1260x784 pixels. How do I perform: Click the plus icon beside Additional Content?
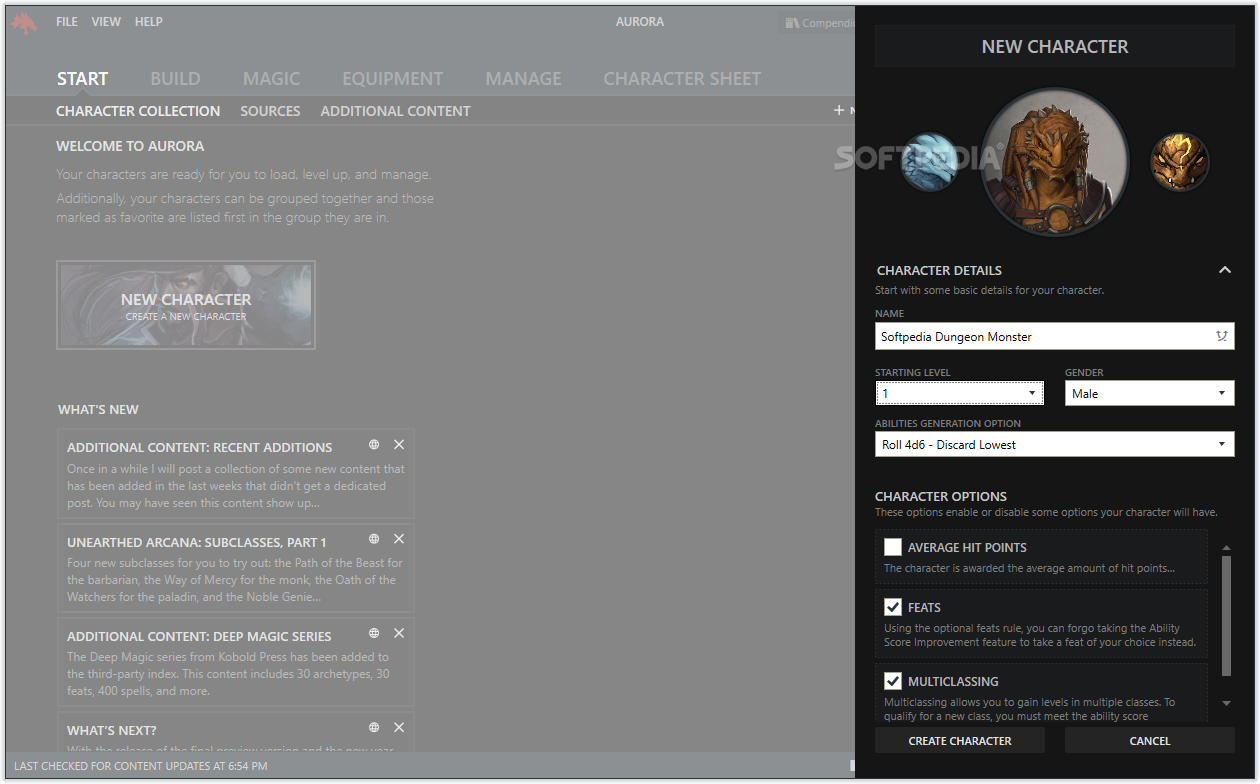(x=839, y=110)
